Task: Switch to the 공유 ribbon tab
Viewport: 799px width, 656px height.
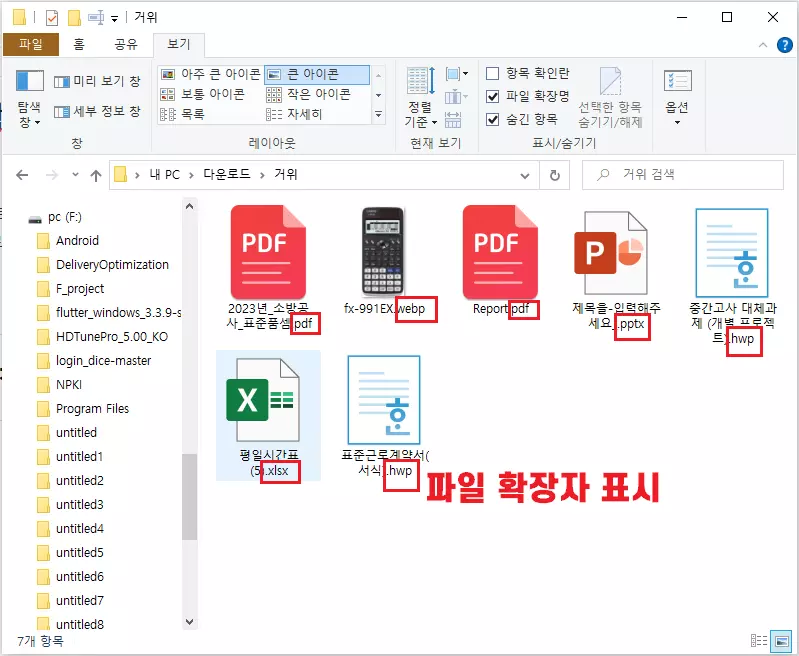Action: tap(126, 44)
